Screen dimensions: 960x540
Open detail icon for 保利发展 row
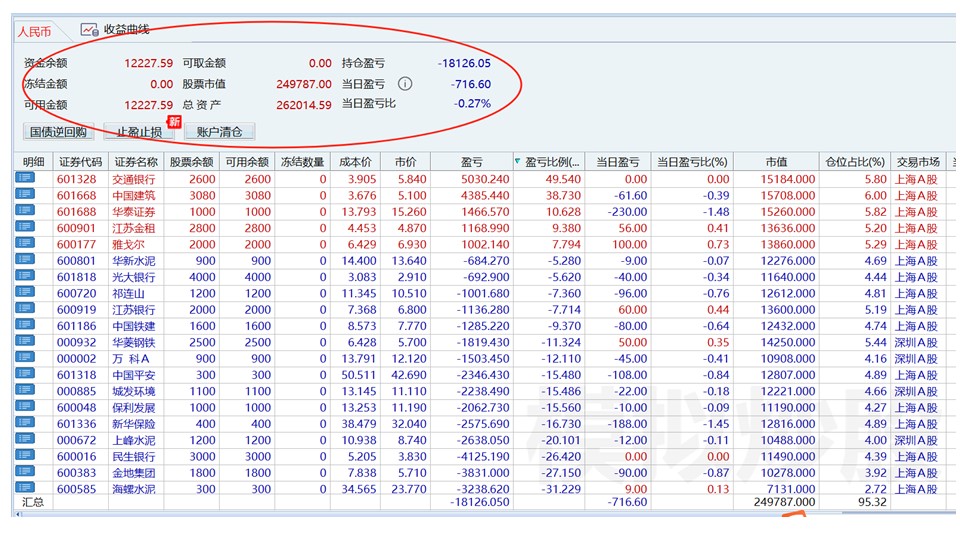coord(25,407)
